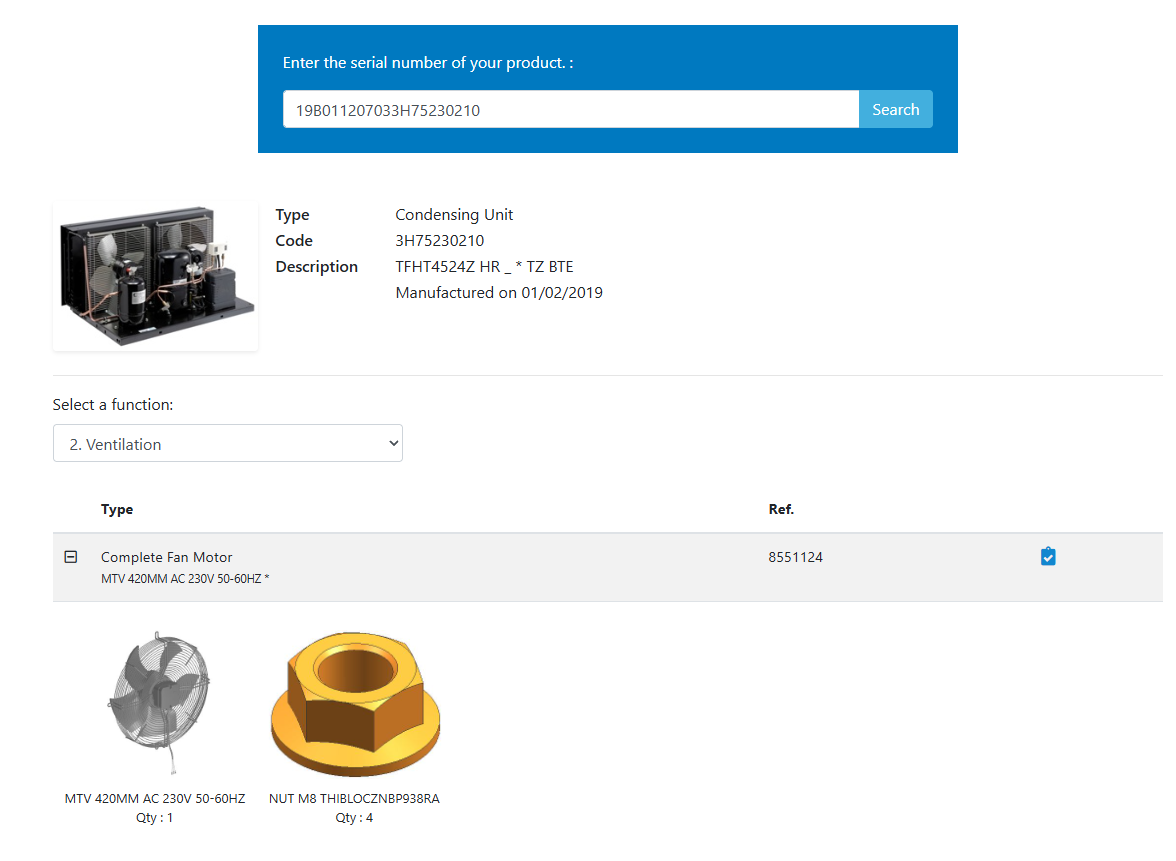The image size is (1176, 861).
Task: Open the condensing unit product thumbnail
Action: coord(156,275)
